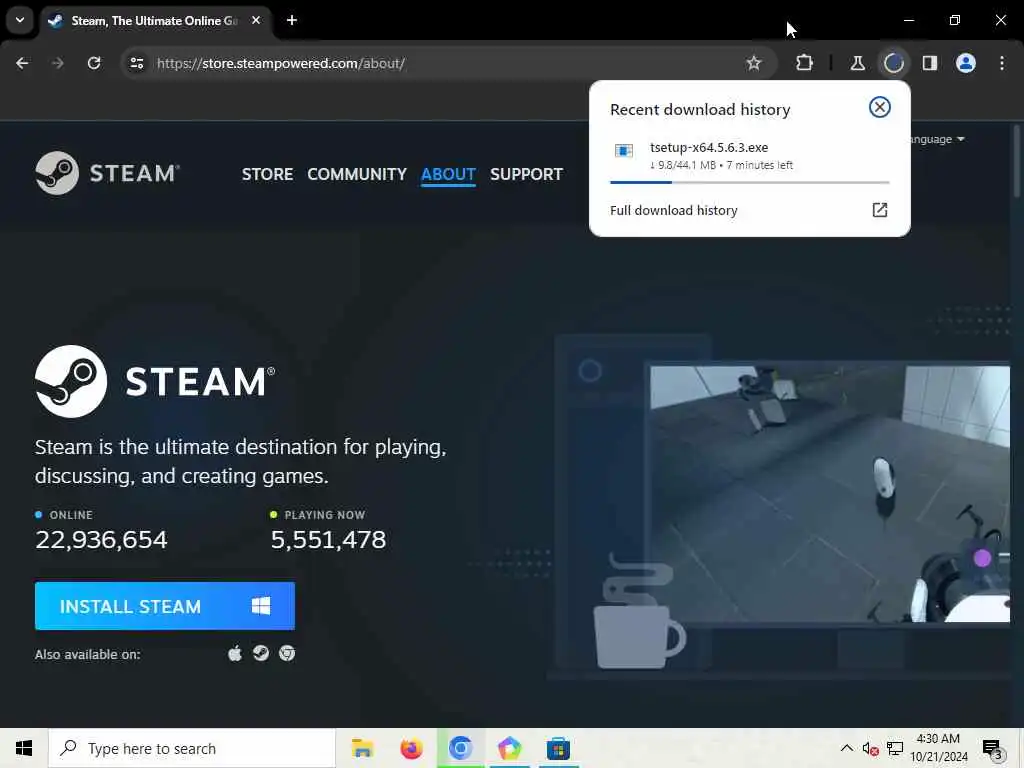Viewport: 1024px width, 768px height.
Task: Launch Firefox from the taskbar
Action: click(411, 748)
